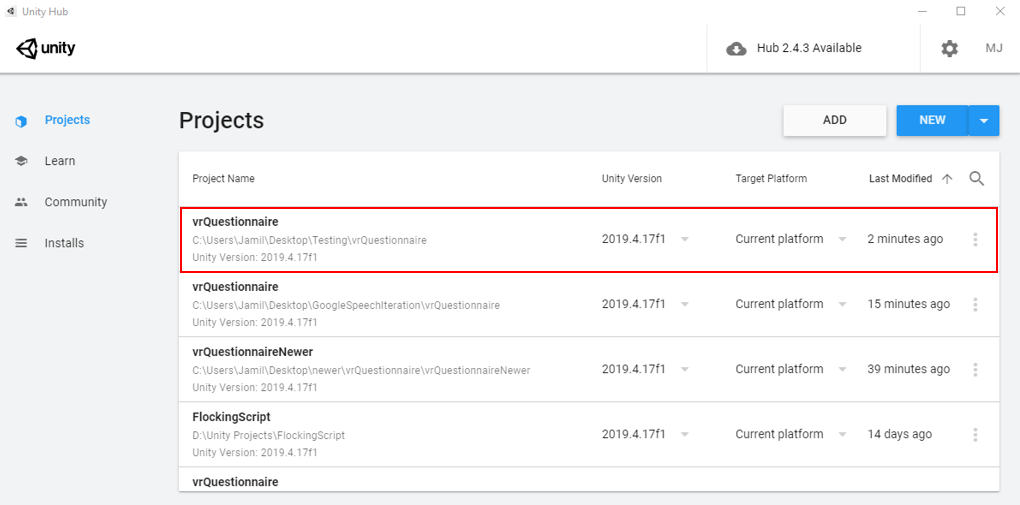Open Target Platform dropdown for vrQuestionnaireNewer
This screenshot has height=505, width=1020.
point(842,370)
